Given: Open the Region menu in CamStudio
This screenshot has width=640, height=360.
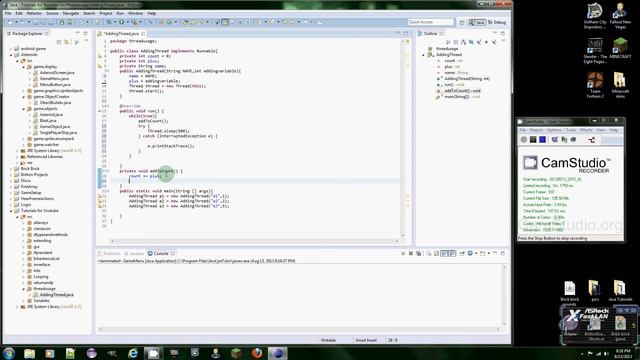Looking at the screenshot, I should 536,130.
